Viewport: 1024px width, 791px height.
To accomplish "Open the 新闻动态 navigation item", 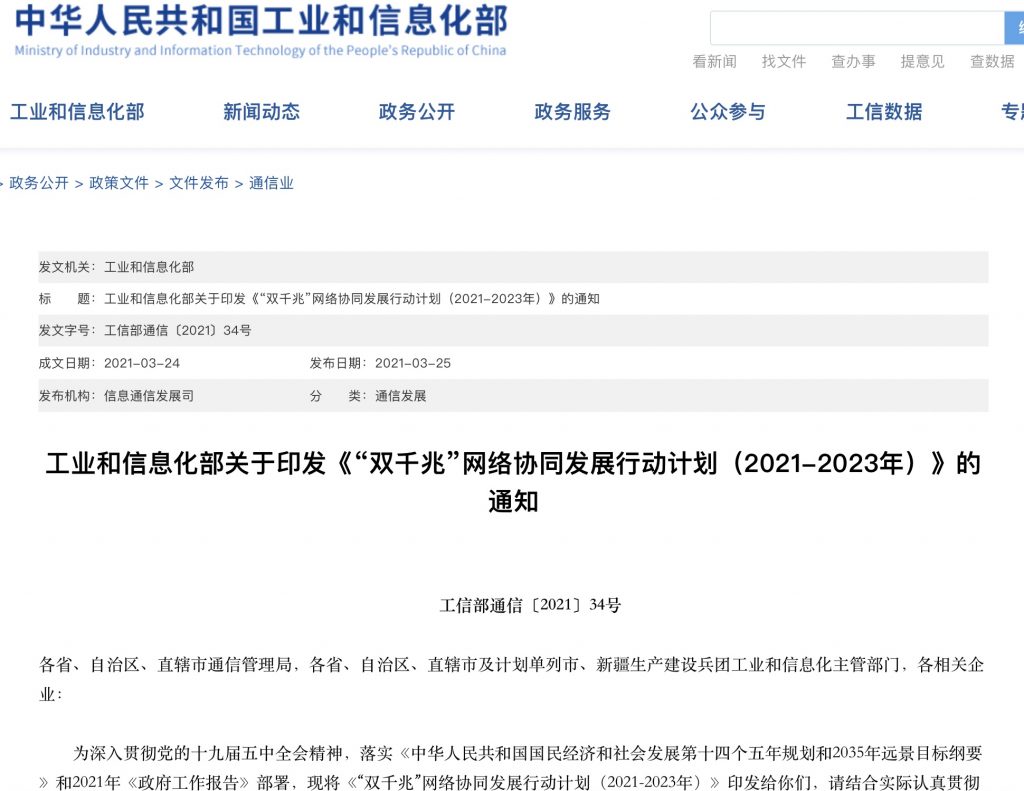I will coord(261,112).
